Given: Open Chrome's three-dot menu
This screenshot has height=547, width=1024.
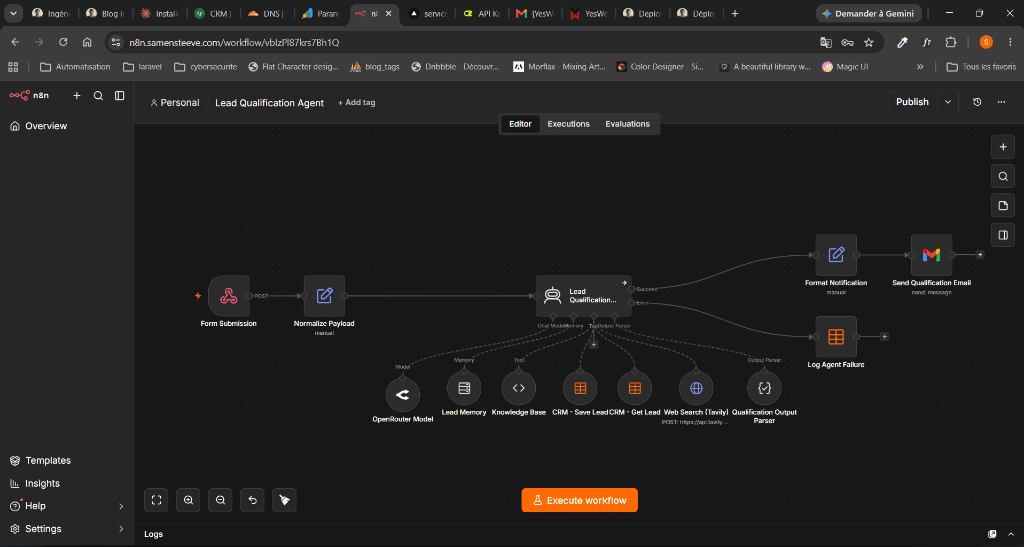Looking at the screenshot, I should (x=1010, y=42).
